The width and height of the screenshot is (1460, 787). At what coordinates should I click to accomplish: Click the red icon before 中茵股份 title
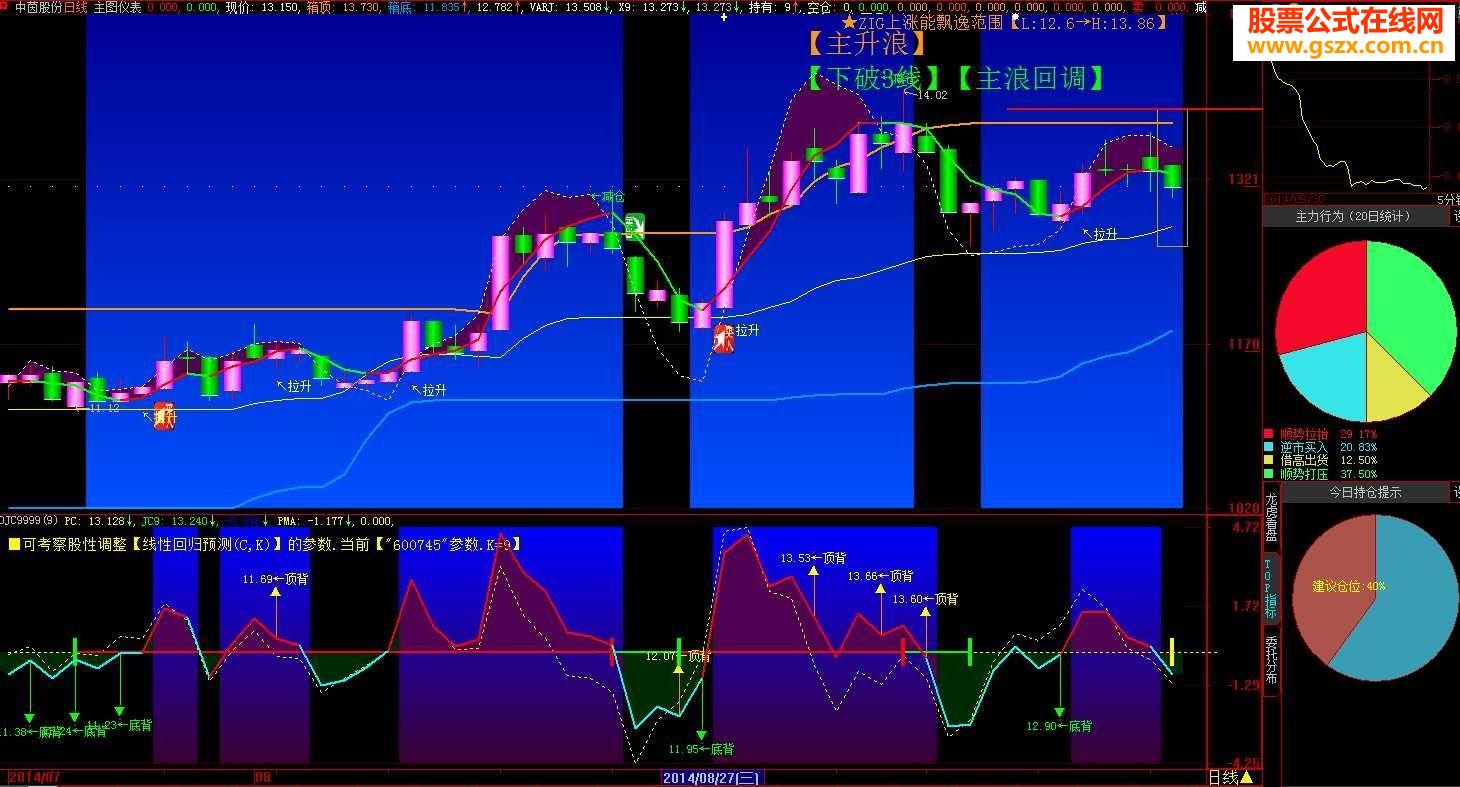[x=5, y=7]
